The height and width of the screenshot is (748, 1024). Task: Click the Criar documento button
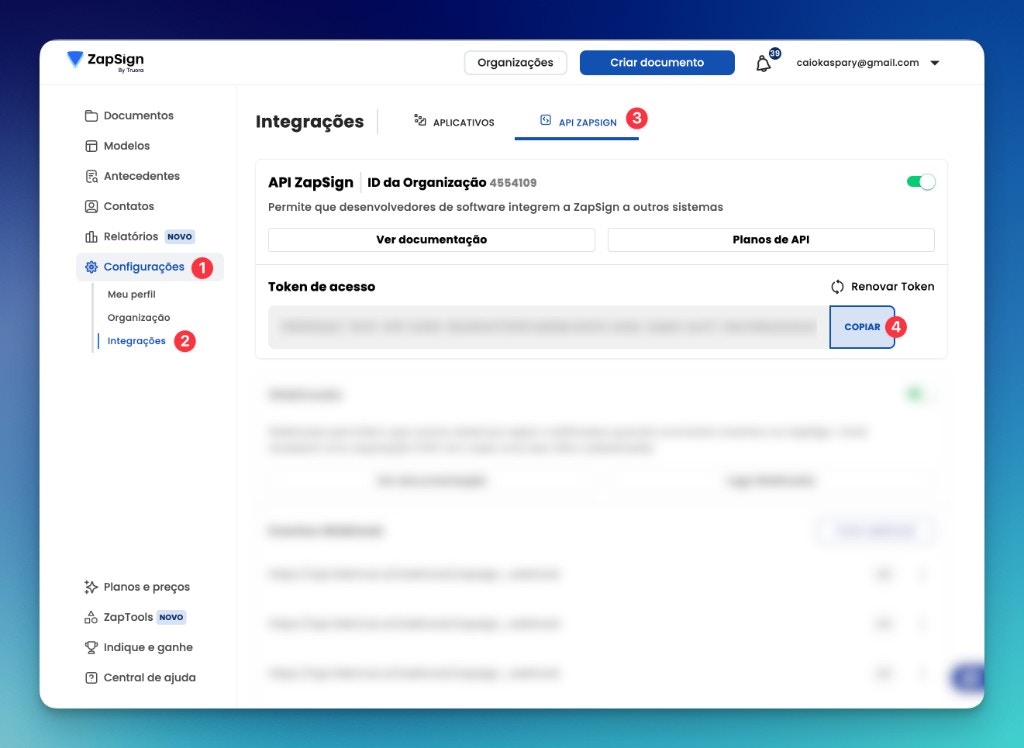pyautogui.click(x=657, y=62)
